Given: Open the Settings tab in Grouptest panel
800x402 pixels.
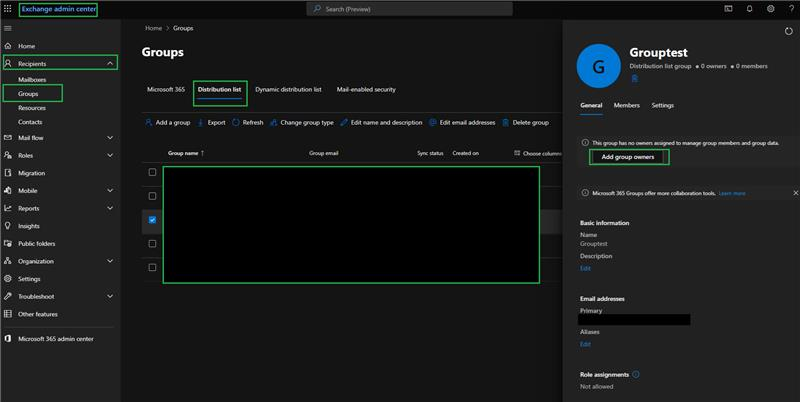Looking at the screenshot, I should pos(662,105).
